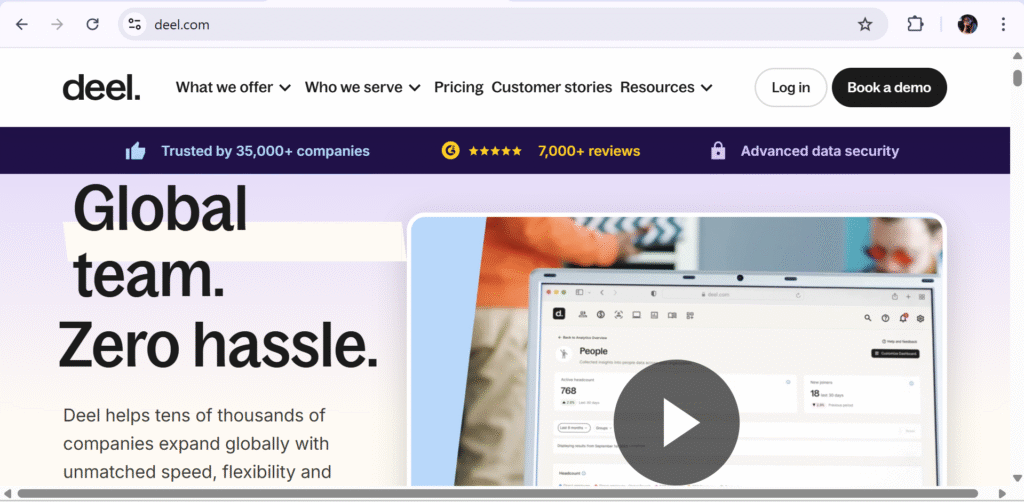Click the browser forward arrow
The width and height of the screenshot is (1024, 502).
57,25
